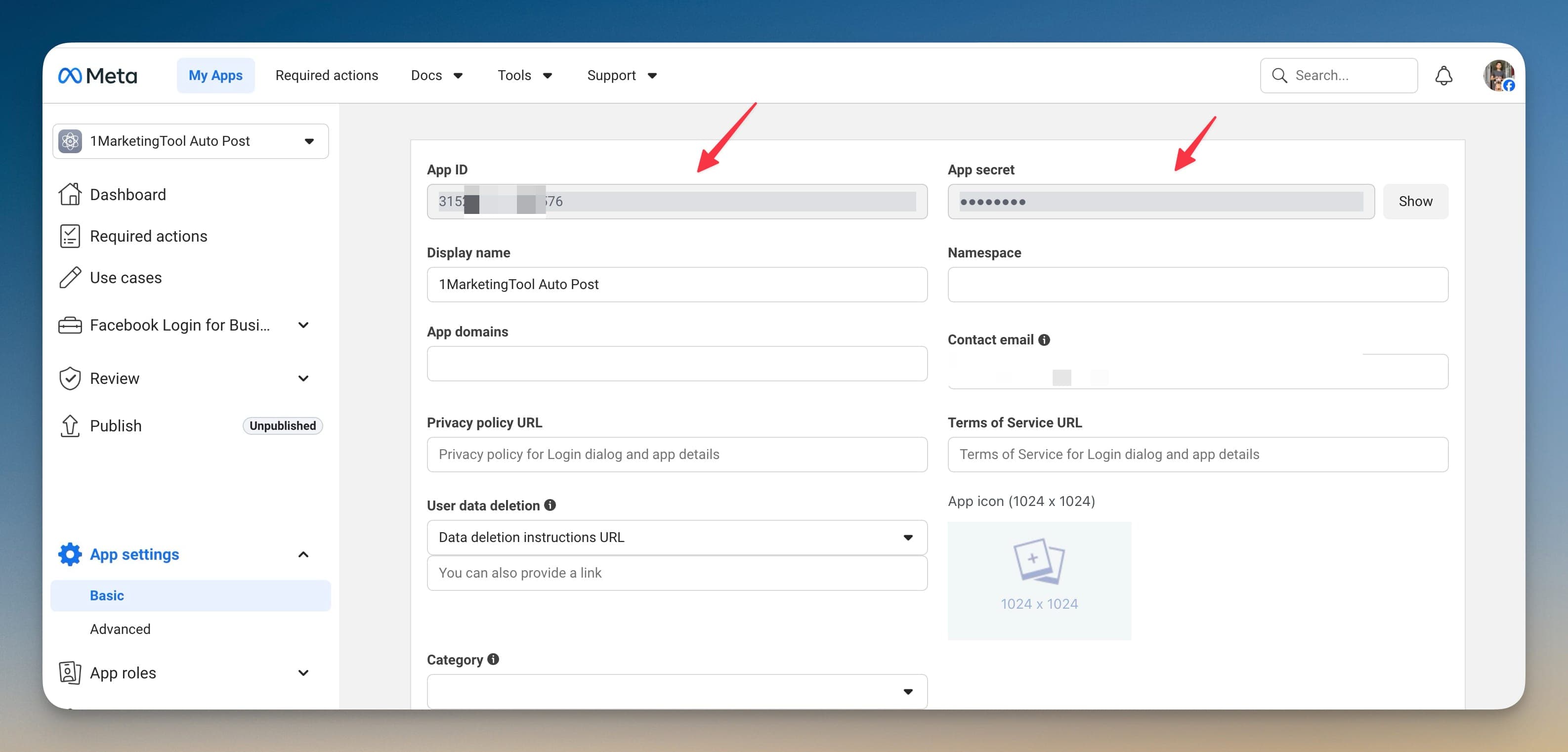This screenshot has width=1568, height=752.
Task: Click the search magnifier icon
Action: (x=1279, y=76)
